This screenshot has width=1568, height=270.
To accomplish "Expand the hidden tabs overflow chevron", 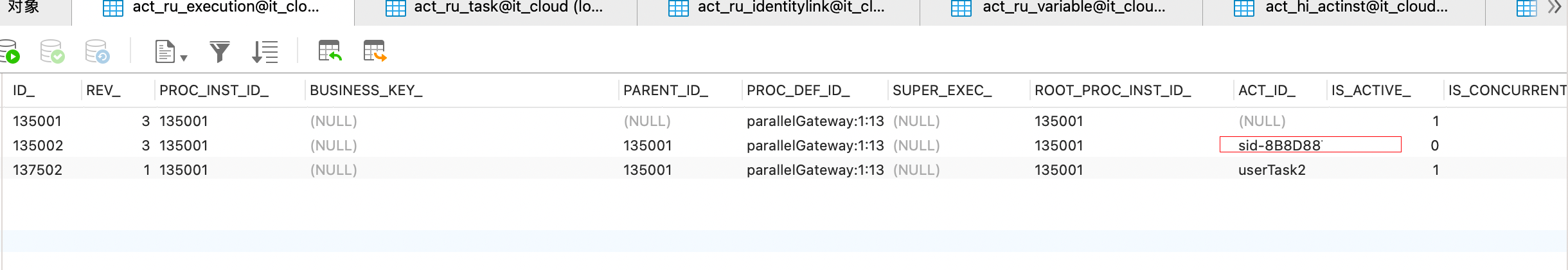I will [x=1555, y=8].
